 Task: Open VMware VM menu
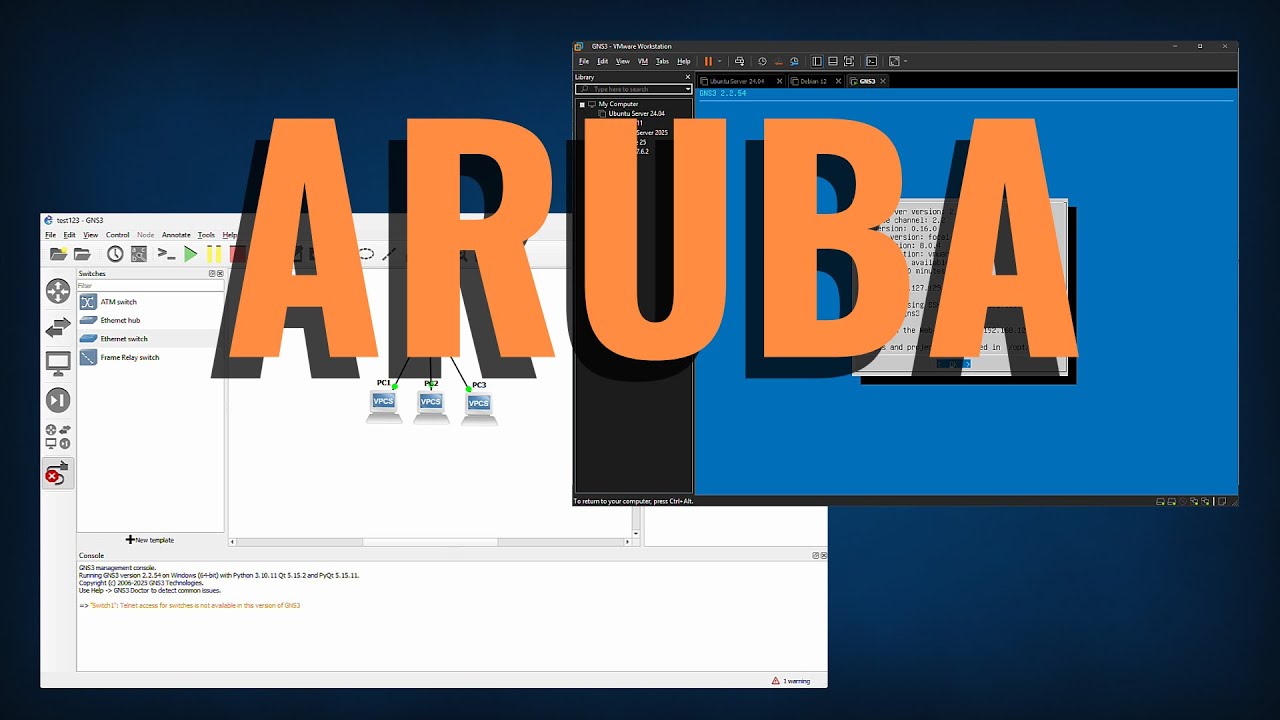[643, 61]
